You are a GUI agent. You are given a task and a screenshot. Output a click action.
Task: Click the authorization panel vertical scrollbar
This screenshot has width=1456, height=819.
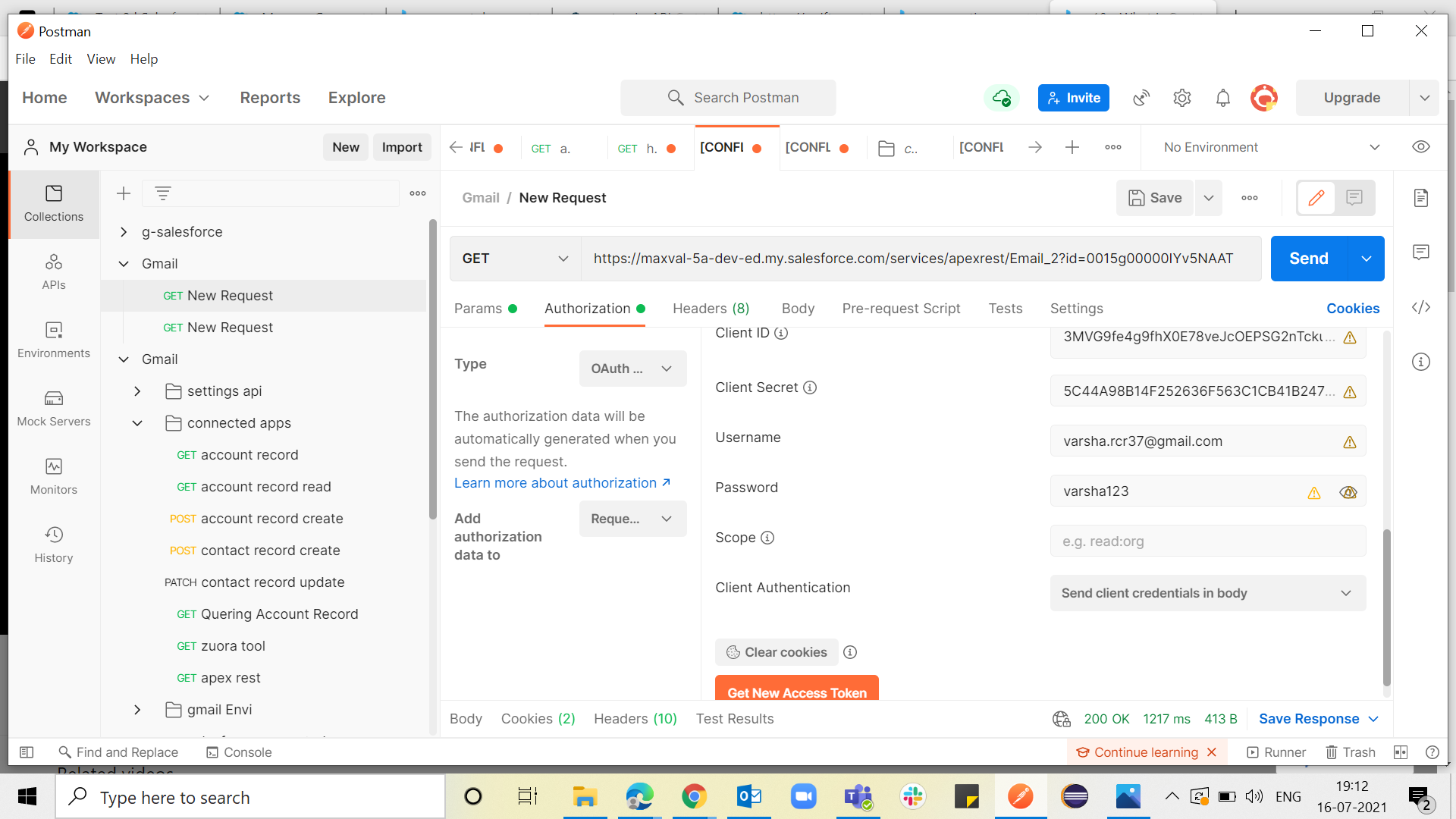click(1386, 607)
